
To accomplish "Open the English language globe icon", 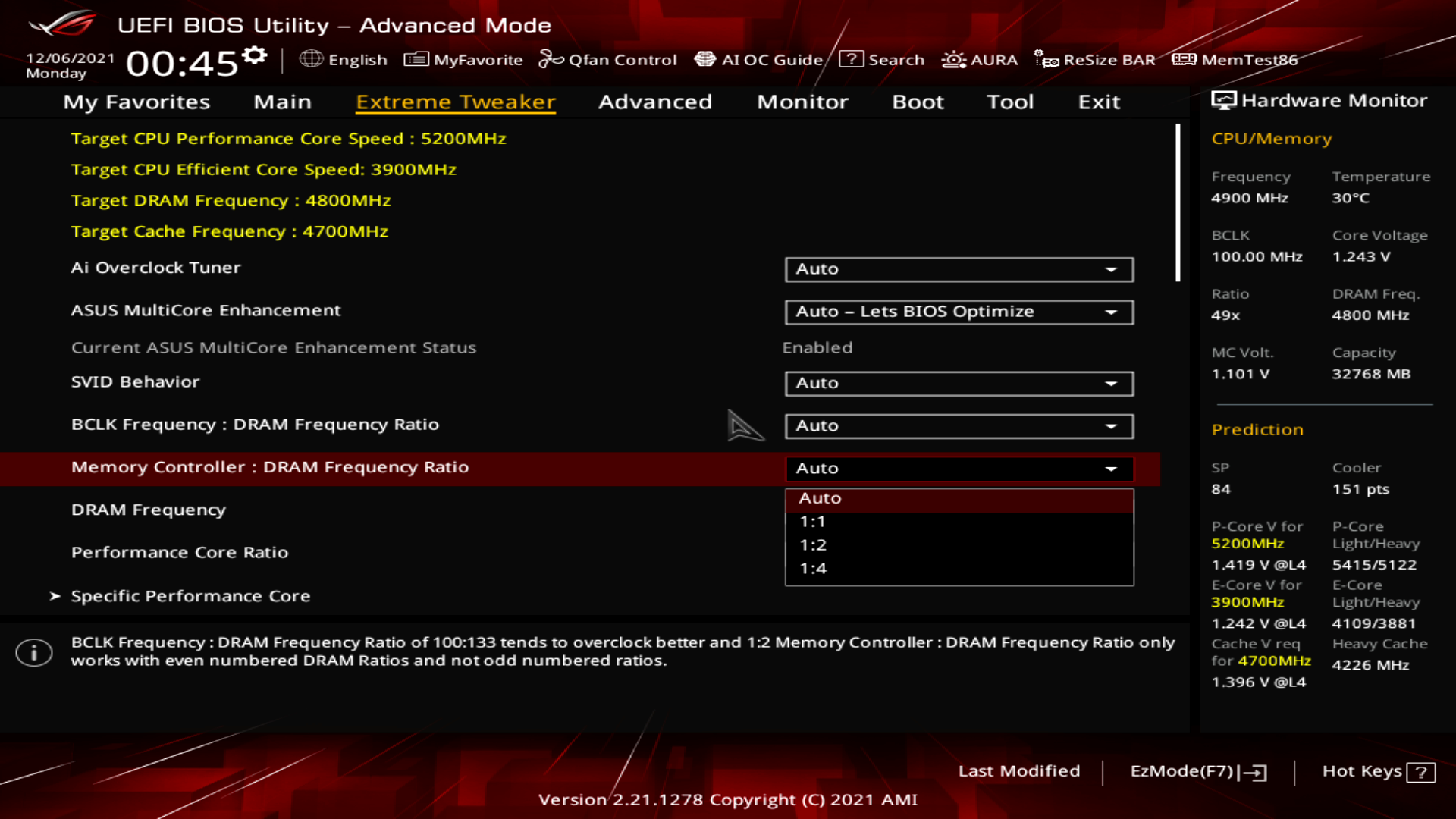I will pos(311,59).
